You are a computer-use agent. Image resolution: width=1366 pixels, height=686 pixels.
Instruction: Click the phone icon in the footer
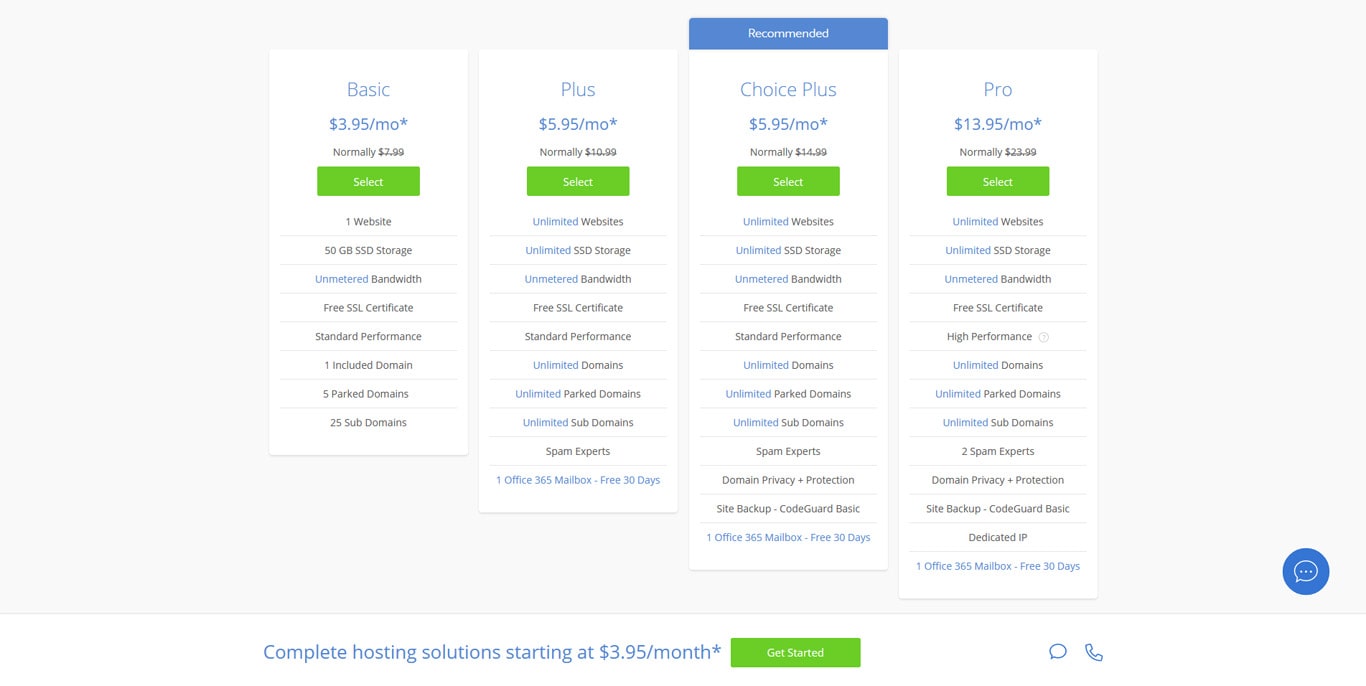1093,651
